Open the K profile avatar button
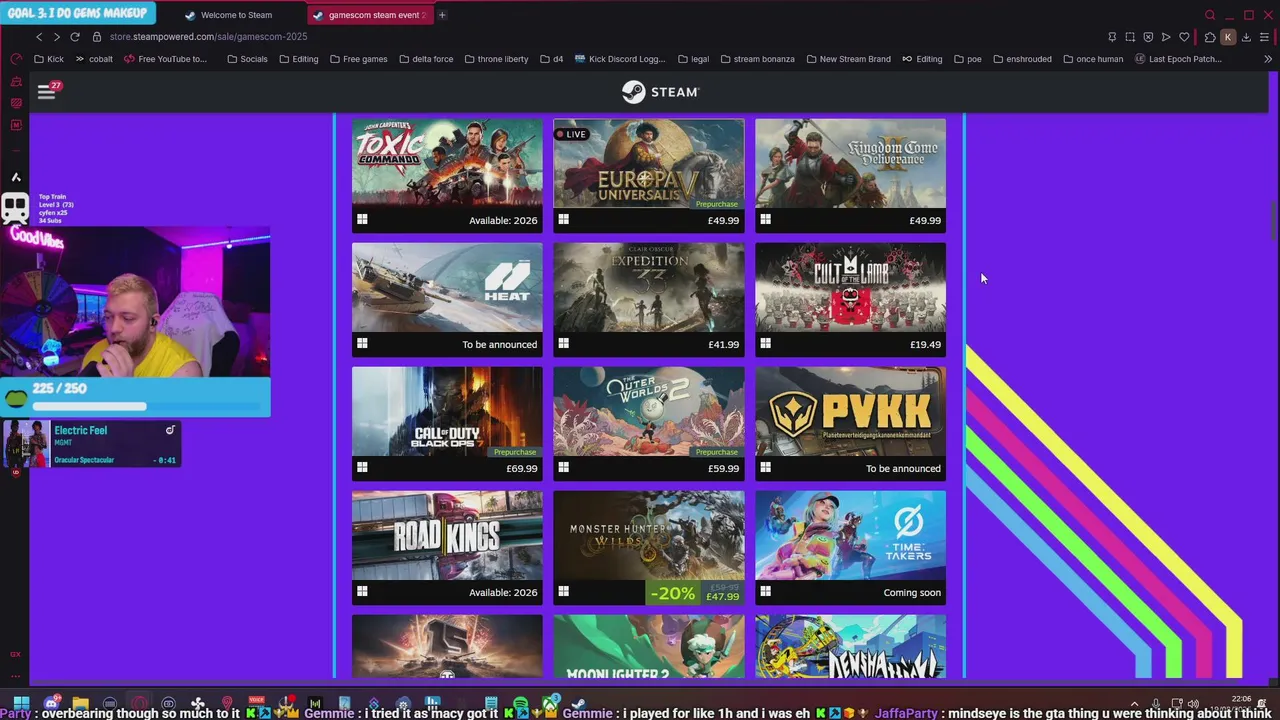The width and height of the screenshot is (1280, 720). click(x=1228, y=37)
